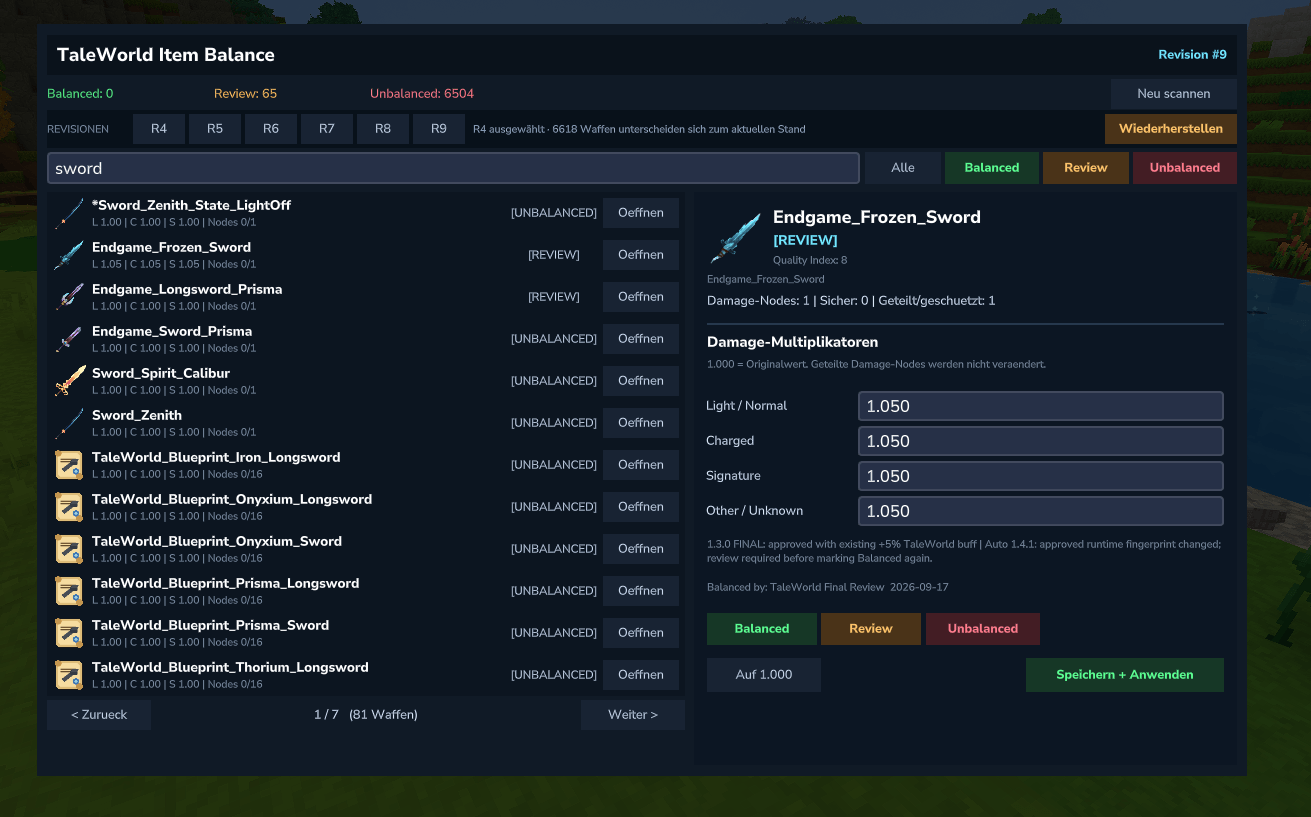The height and width of the screenshot is (817, 1311).
Task: Open TaleWorld_Blueprint_Iron_Longsword with Oeffnen
Action: click(641, 465)
